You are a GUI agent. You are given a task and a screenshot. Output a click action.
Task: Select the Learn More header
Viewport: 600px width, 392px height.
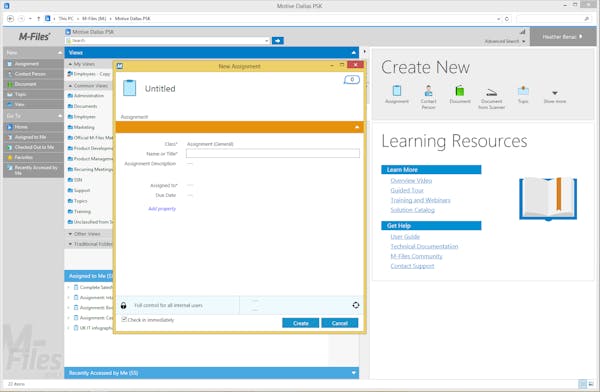coord(431,170)
